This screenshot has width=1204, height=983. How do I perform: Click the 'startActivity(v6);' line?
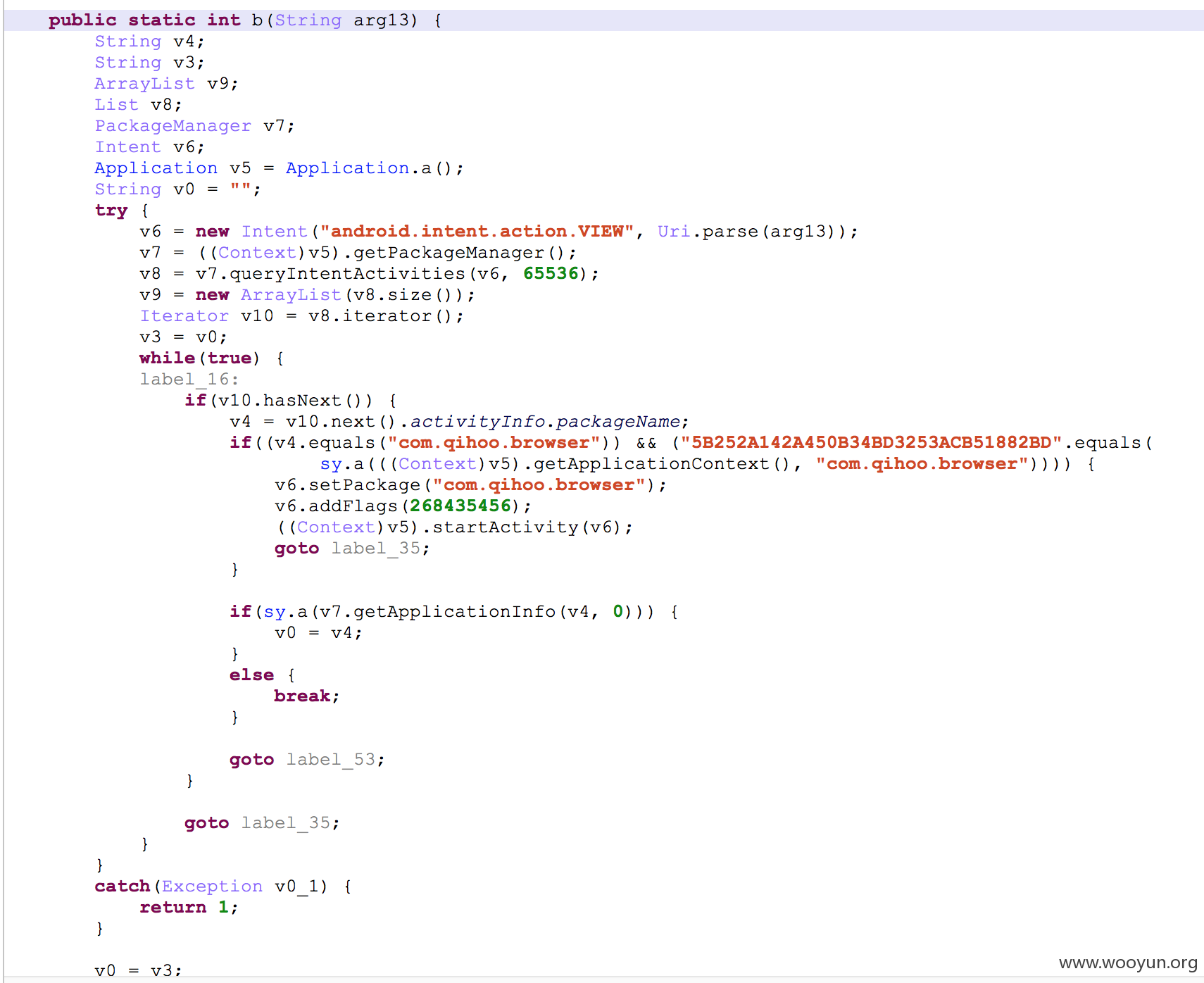453,527
